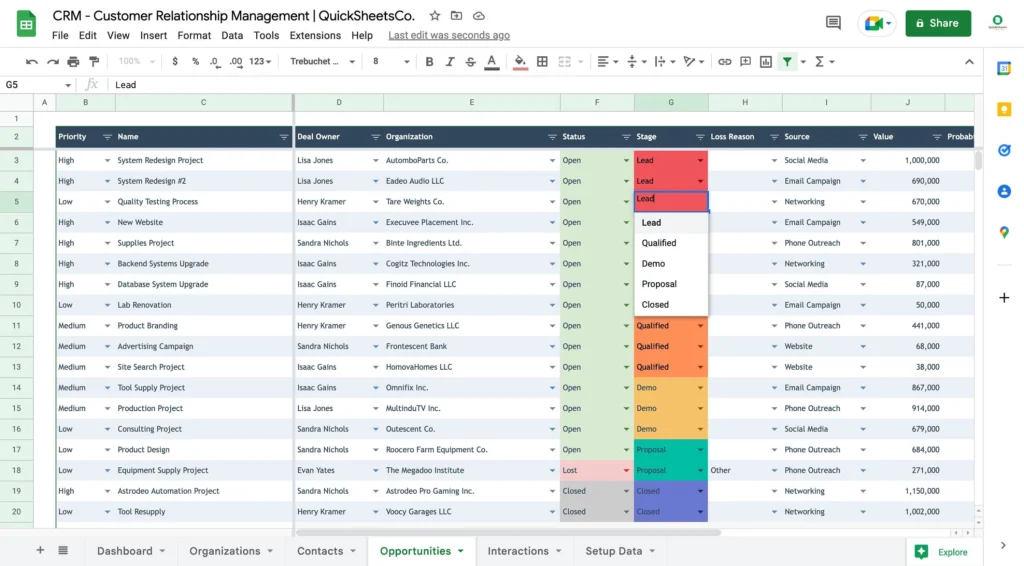Viewport: 1024px width, 566px height.
Task: Hide the menus with collapse arrow
Action: (969, 61)
